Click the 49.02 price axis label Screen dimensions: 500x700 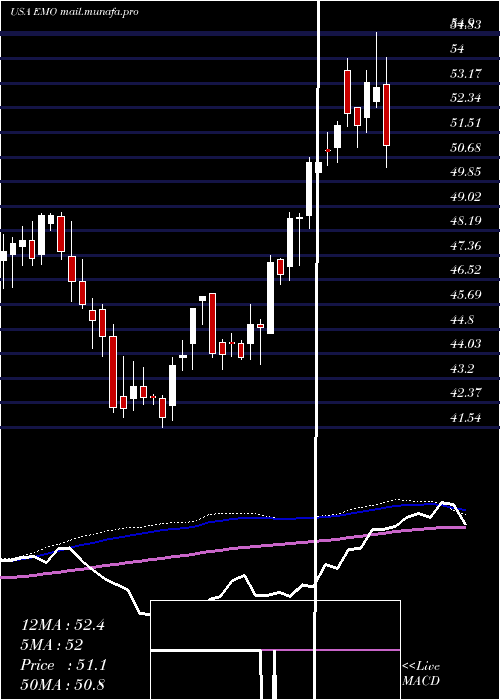[x=466, y=196]
